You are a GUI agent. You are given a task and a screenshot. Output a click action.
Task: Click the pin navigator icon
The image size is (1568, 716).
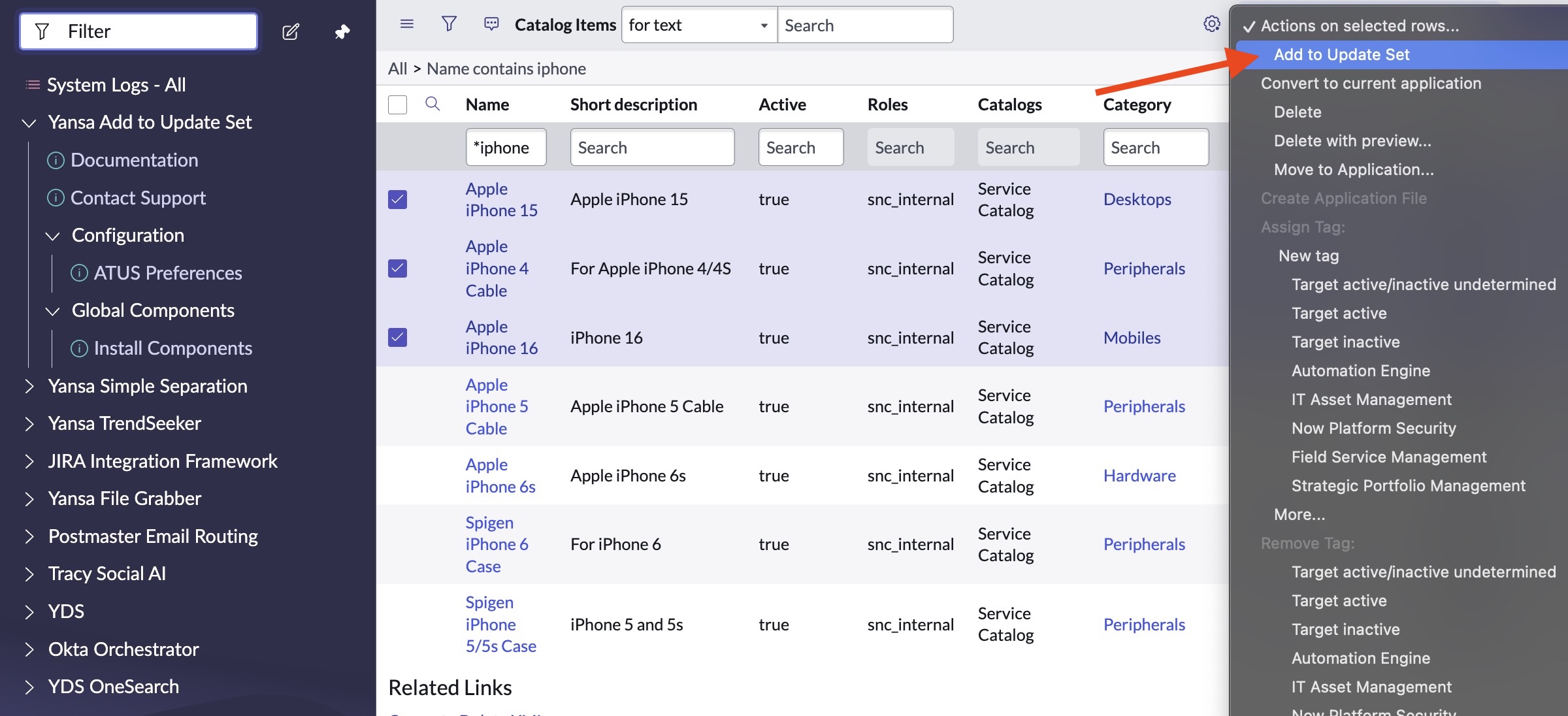click(x=342, y=31)
